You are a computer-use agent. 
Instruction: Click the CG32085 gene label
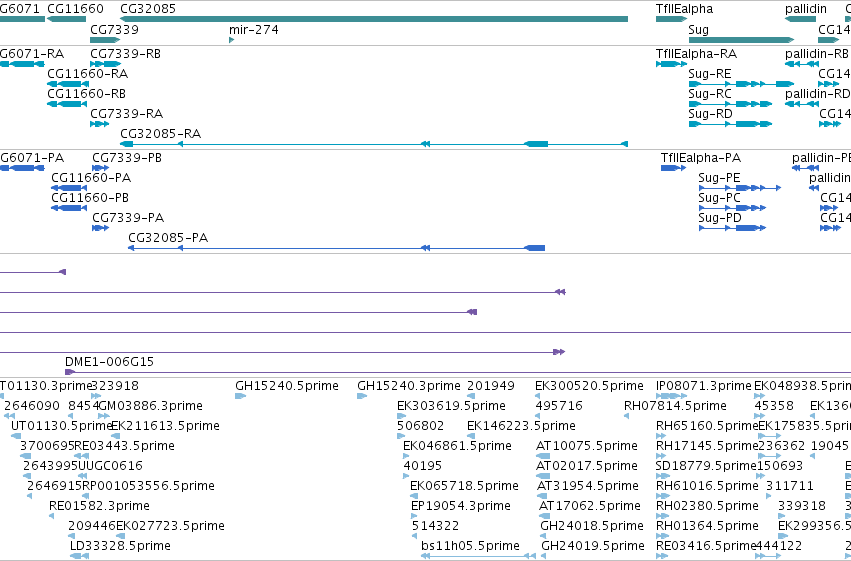(148, 9)
